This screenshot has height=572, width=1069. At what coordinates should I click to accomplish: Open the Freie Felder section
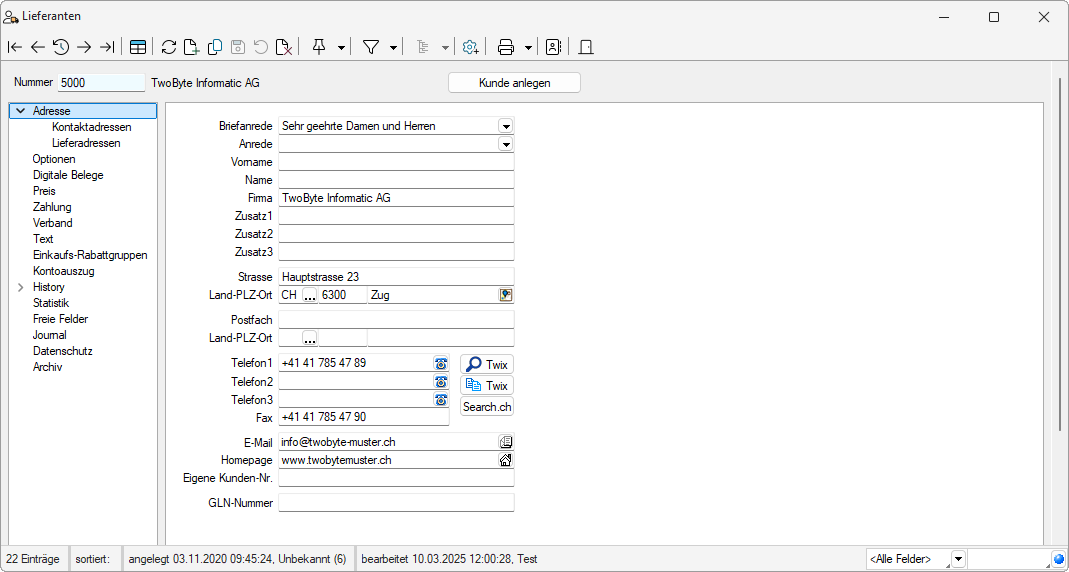60,319
